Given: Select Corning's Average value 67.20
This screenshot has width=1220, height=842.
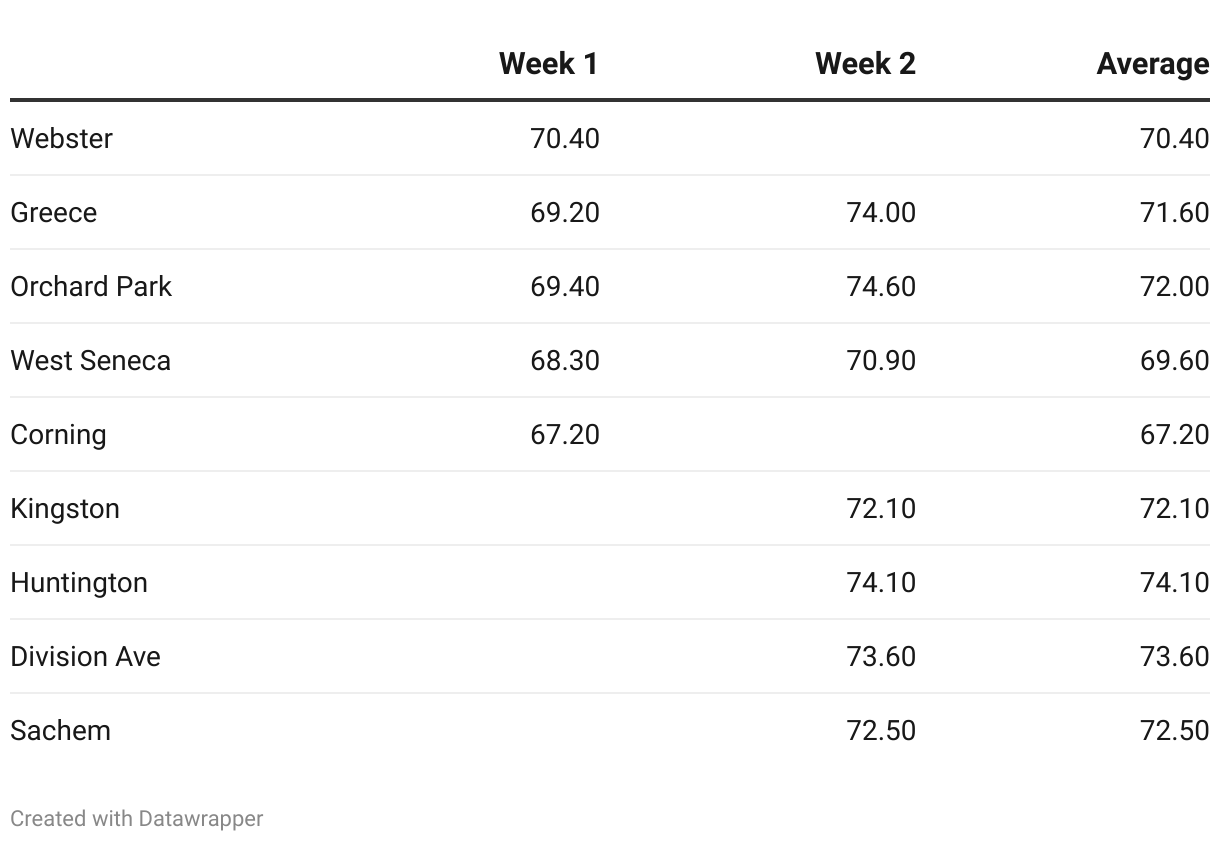Looking at the screenshot, I should (1174, 434).
